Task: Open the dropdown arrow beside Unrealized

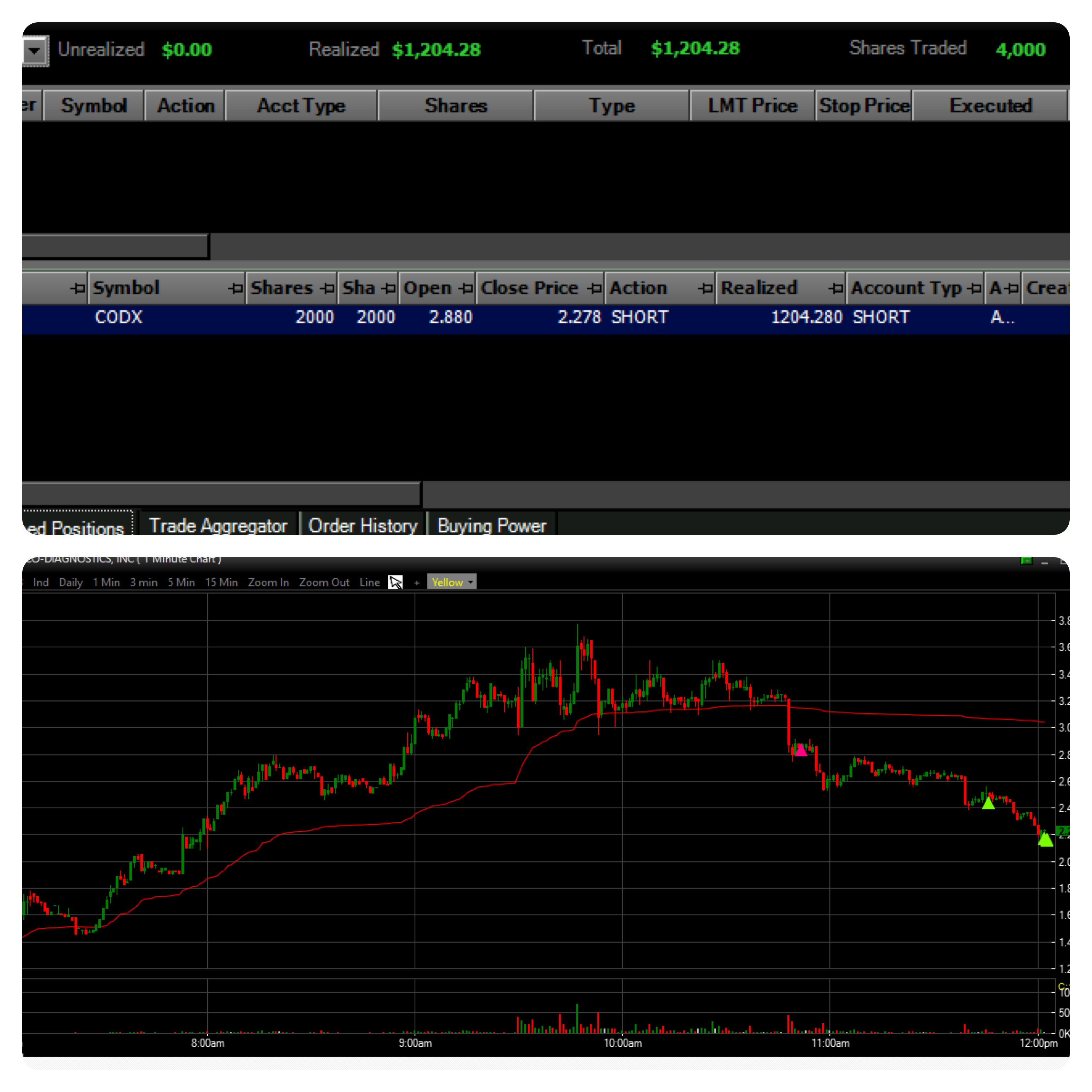Action: (x=34, y=51)
